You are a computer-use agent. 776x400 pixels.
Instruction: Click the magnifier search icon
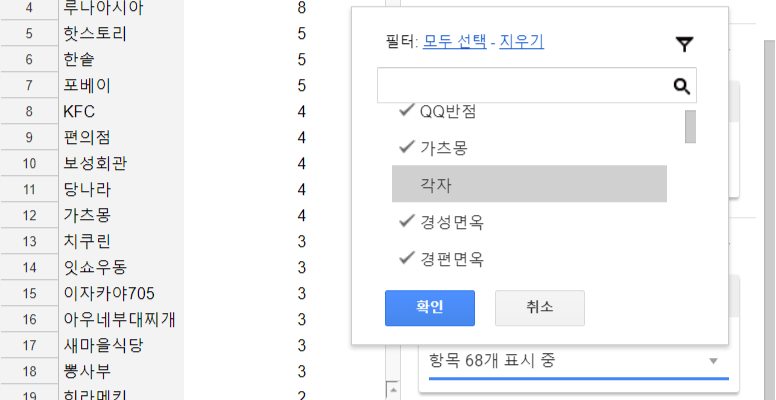pyautogui.click(x=682, y=87)
